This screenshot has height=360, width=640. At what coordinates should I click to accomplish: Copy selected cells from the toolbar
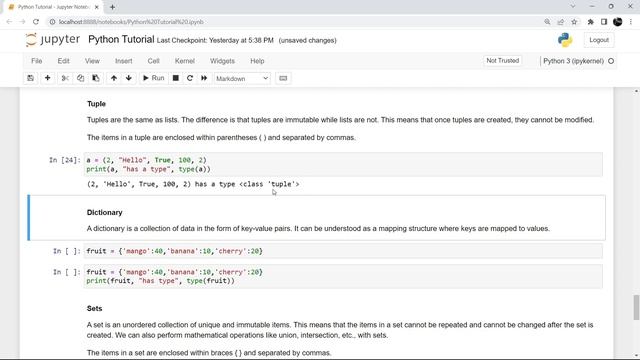tap(80, 78)
